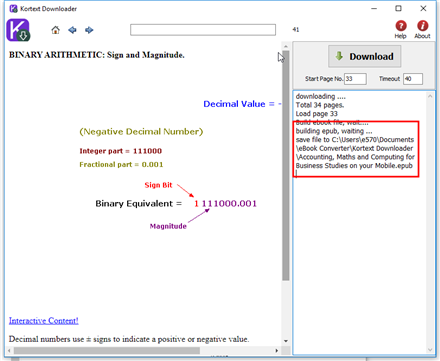Click the 'Fractional part = 0.001' text
The image size is (440, 361).
click(x=121, y=165)
